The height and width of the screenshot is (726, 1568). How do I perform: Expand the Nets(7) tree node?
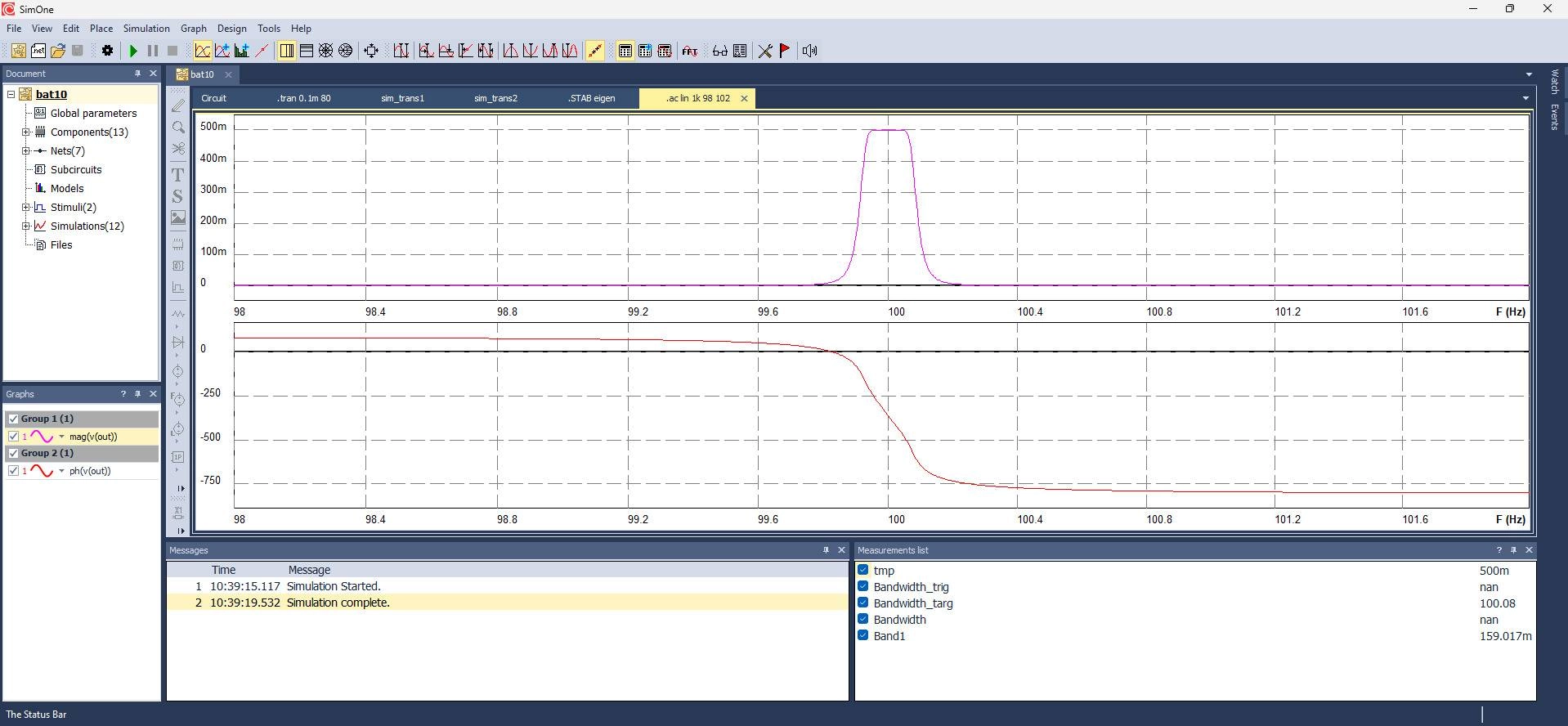(x=25, y=150)
